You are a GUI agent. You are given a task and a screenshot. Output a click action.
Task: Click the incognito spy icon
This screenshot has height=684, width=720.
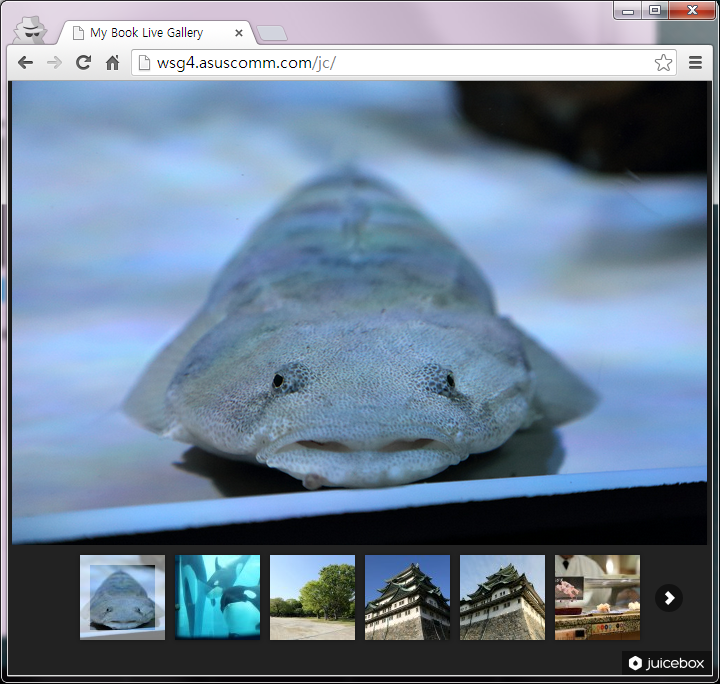pos(30,30)
